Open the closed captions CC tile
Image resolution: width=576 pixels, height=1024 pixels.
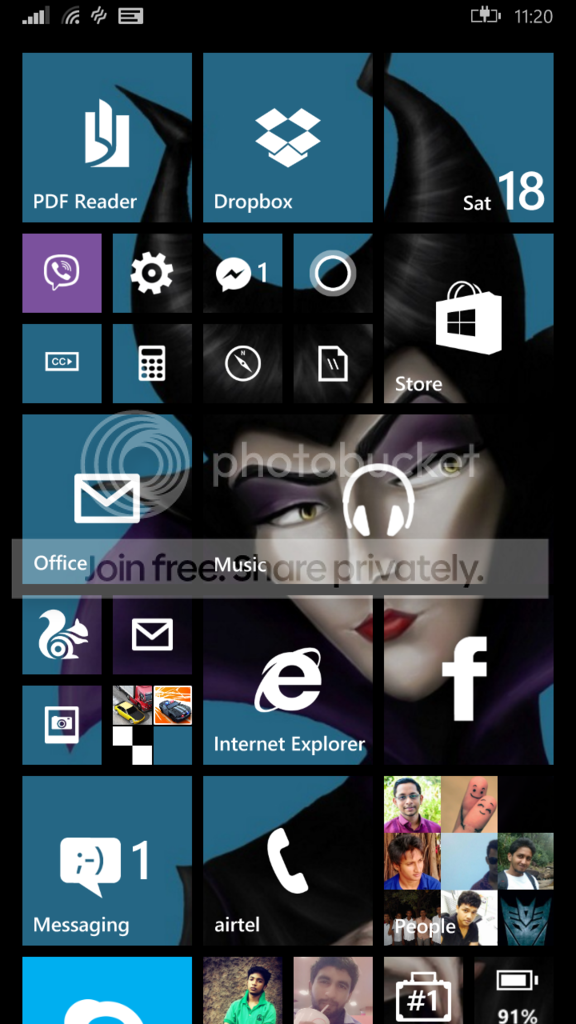[62, 363]
